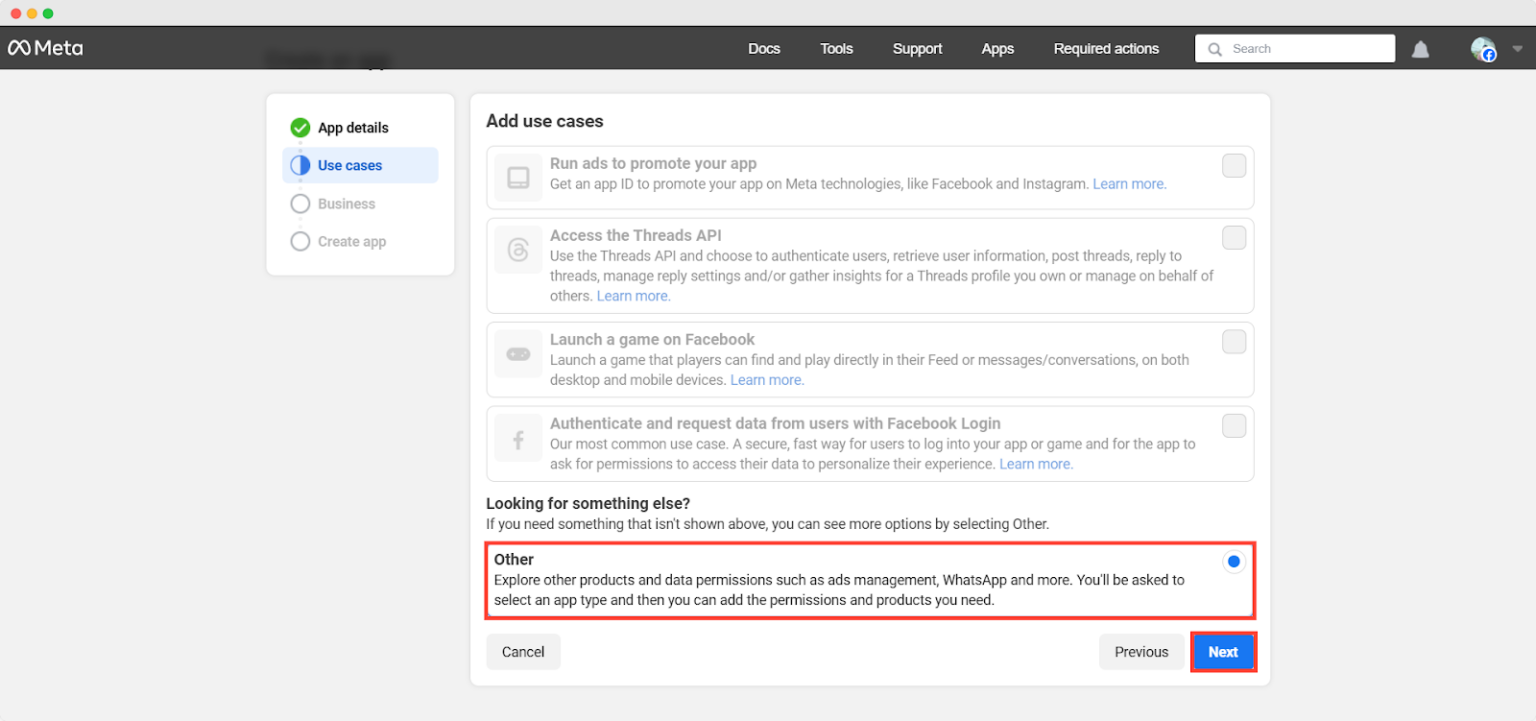Click the Cancel button
Viewport: 1536px width, 721px height.
click(523, 652)
